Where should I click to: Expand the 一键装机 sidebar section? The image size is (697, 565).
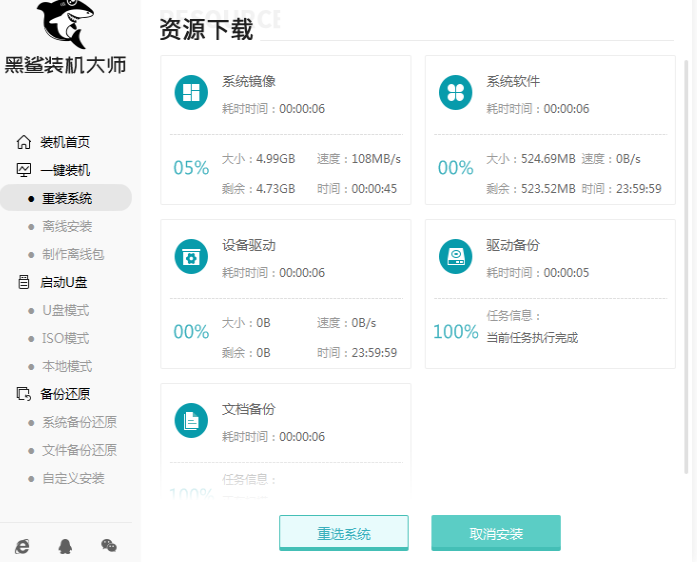(x=64, y=170)
